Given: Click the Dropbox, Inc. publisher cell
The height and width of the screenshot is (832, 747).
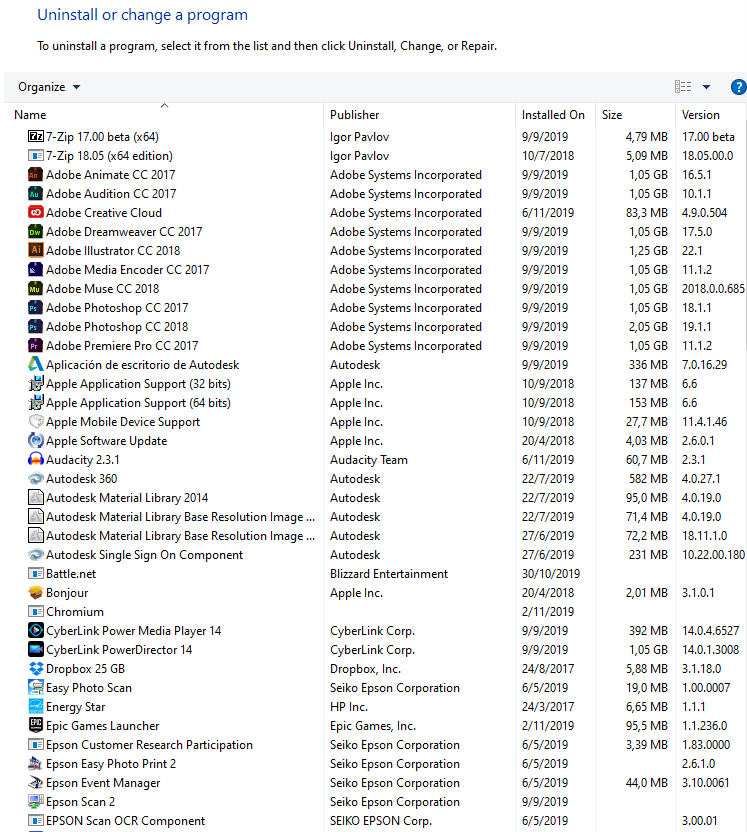Looking at the screenshot, I should pyautogui.click(x=366, y=669).
